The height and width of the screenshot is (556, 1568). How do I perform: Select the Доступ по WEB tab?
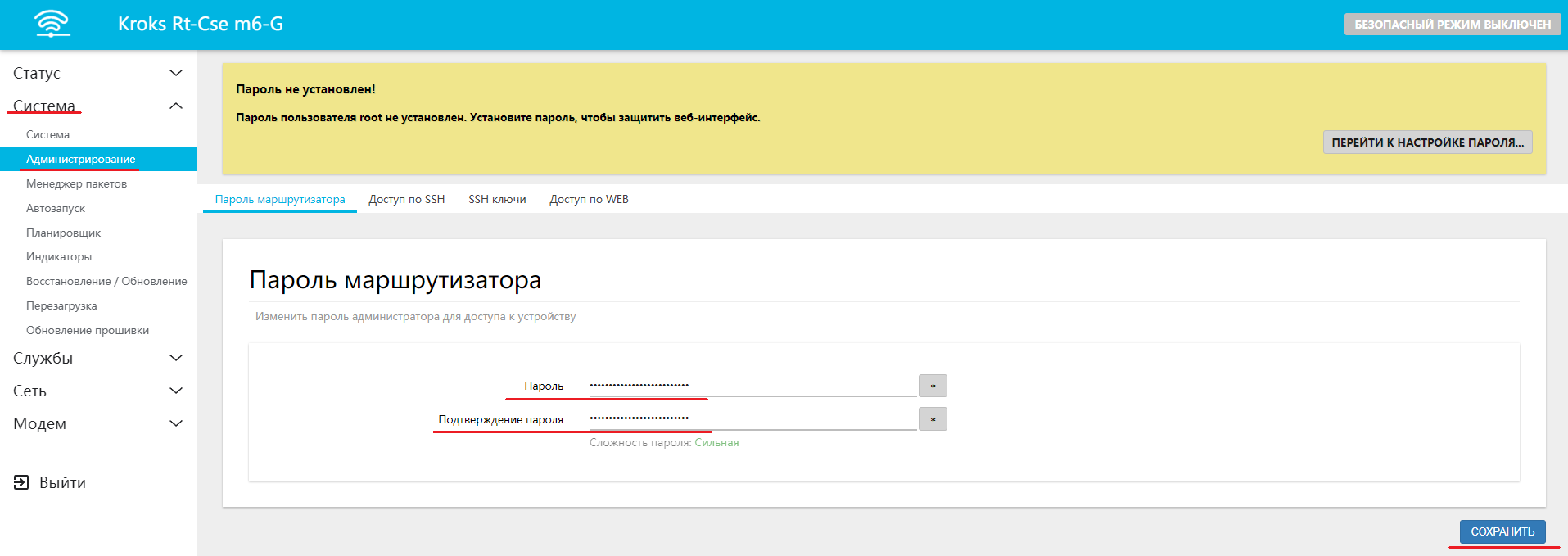pos(589,199)
